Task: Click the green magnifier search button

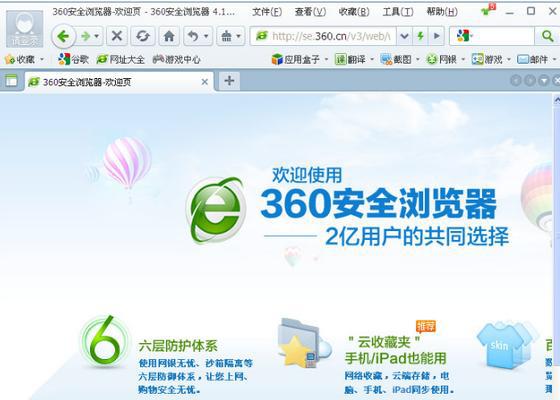Action: 547,36
